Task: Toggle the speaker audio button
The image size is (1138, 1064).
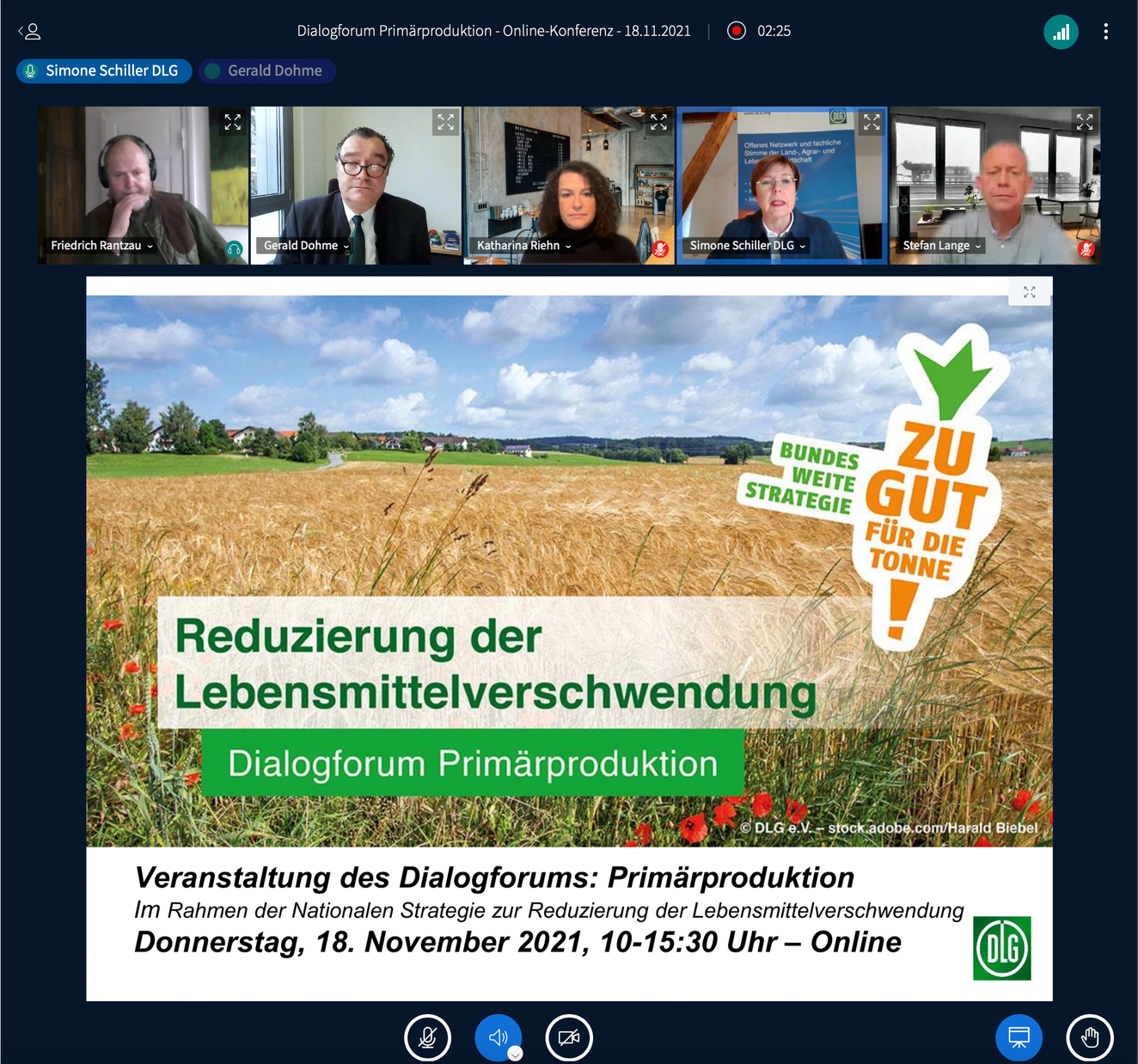Action: pyautogui.click(x=498, y=1037)
